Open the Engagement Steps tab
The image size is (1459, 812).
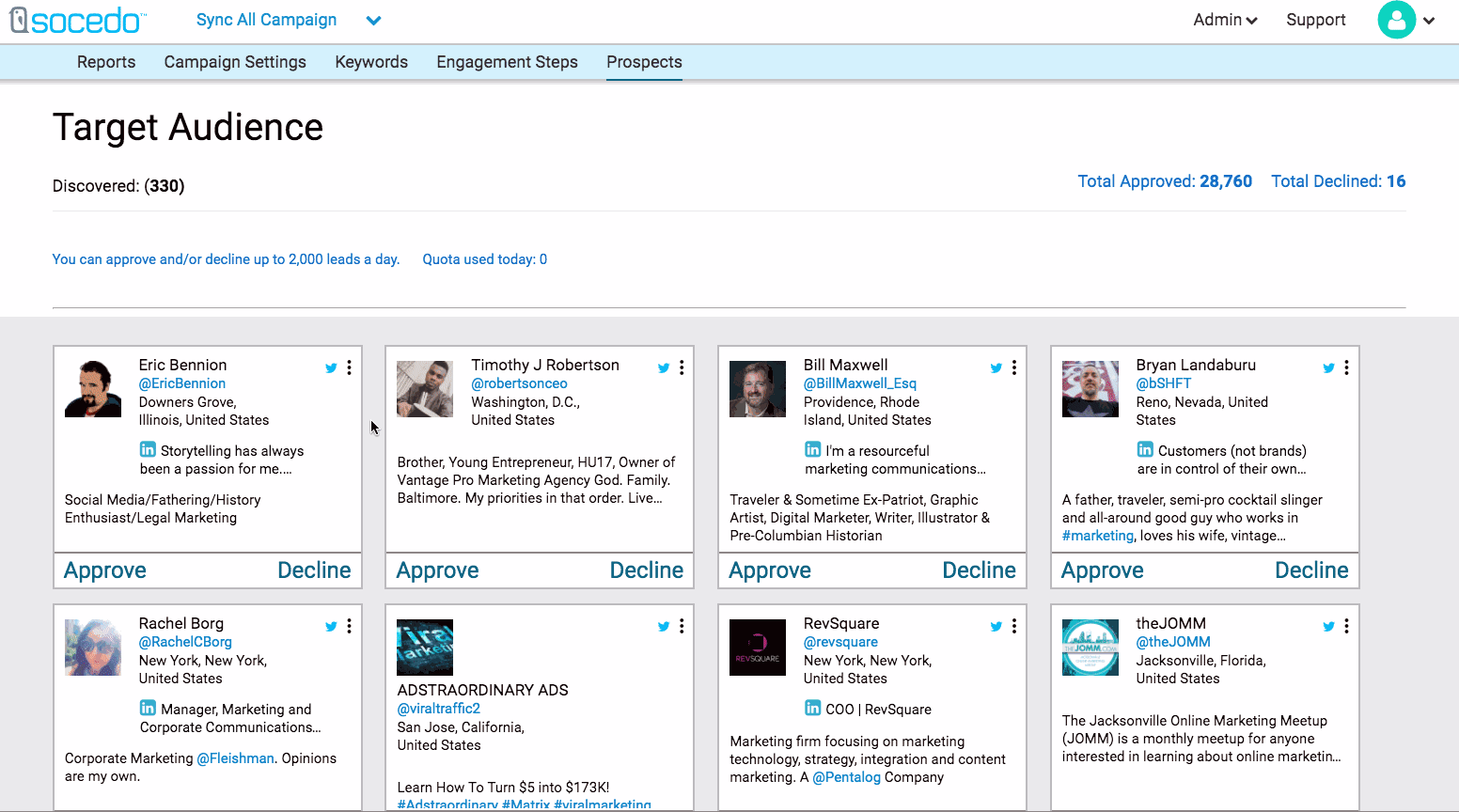tap(508, 62)
